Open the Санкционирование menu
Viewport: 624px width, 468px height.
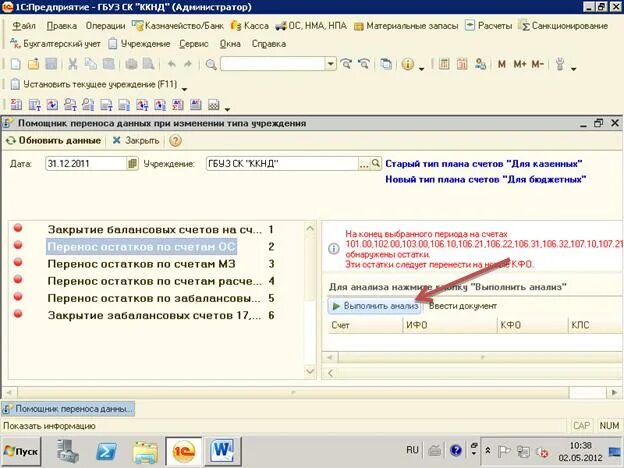[563, 26]
